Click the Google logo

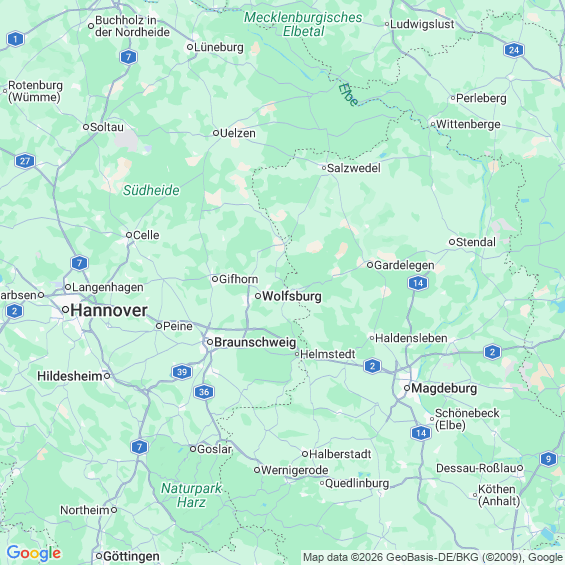pyautogui.click(x=34, y=553)
